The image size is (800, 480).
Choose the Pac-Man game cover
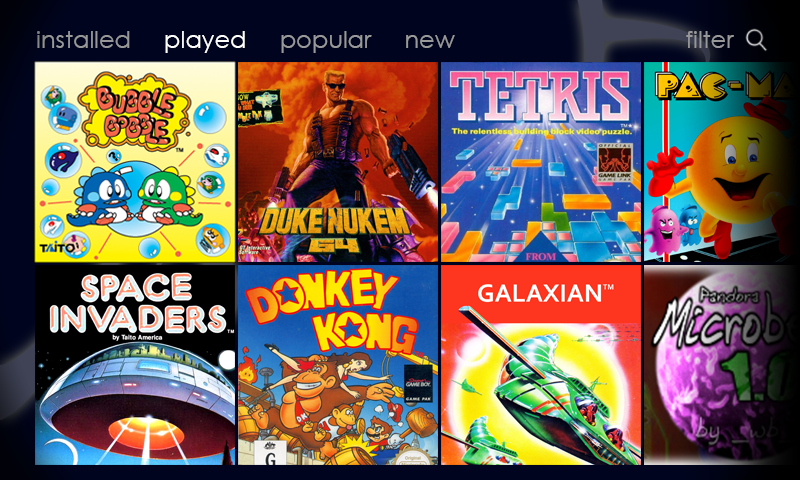721,162
